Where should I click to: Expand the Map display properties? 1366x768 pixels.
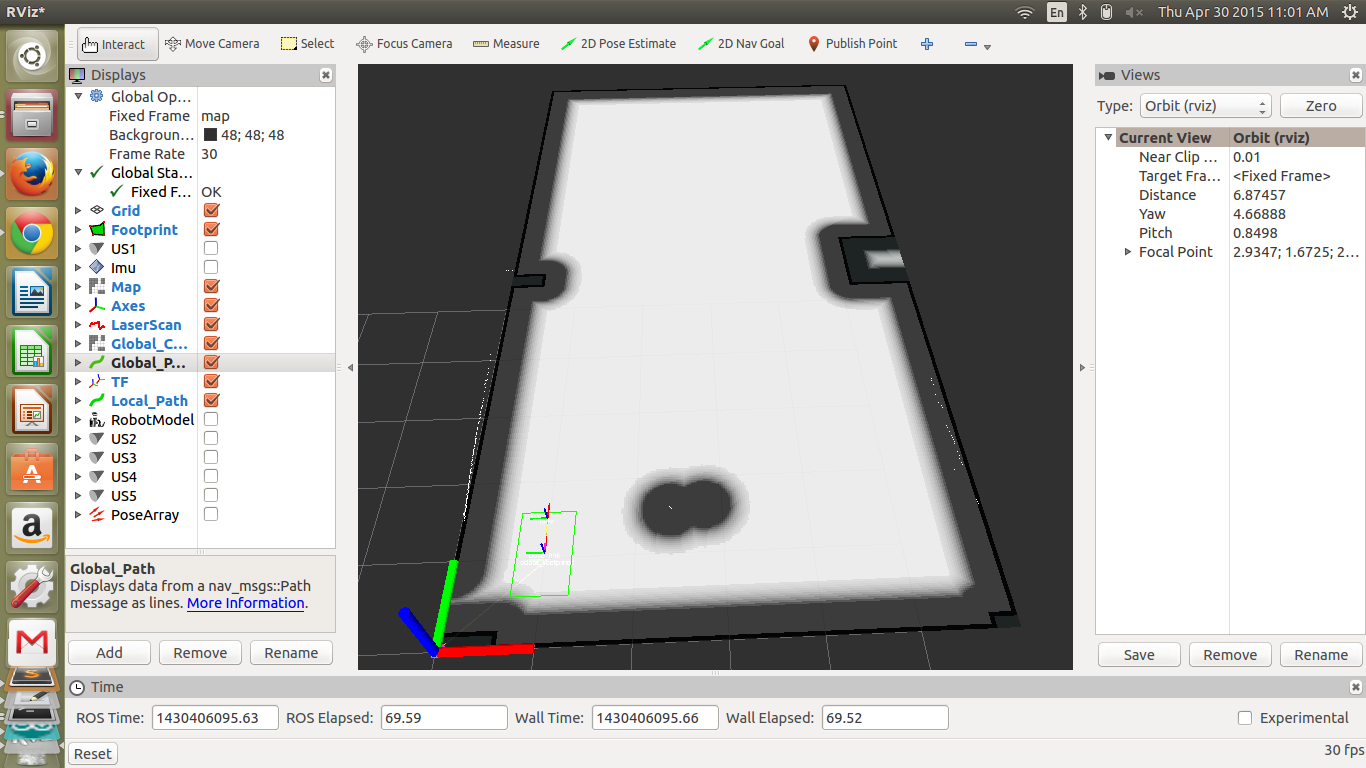tap(79, 286)
